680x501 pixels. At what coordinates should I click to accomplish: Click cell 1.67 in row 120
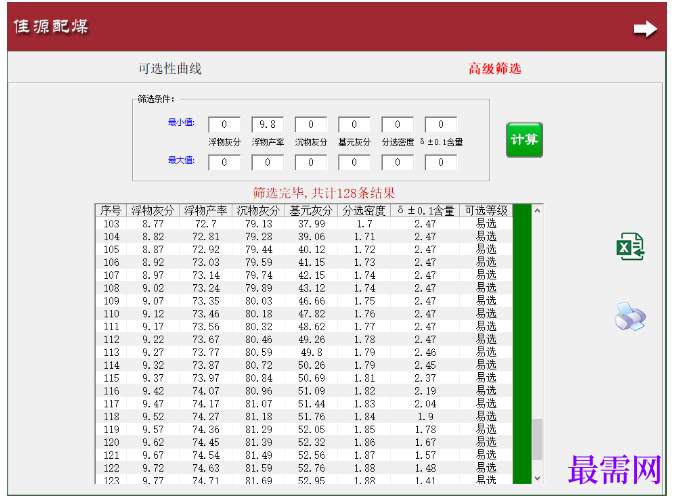(x=425, y=442)
